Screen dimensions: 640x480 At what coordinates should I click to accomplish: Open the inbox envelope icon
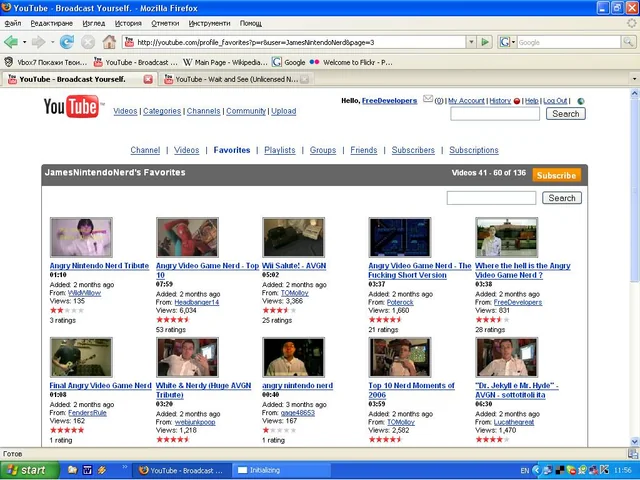[x=428, y=100]
